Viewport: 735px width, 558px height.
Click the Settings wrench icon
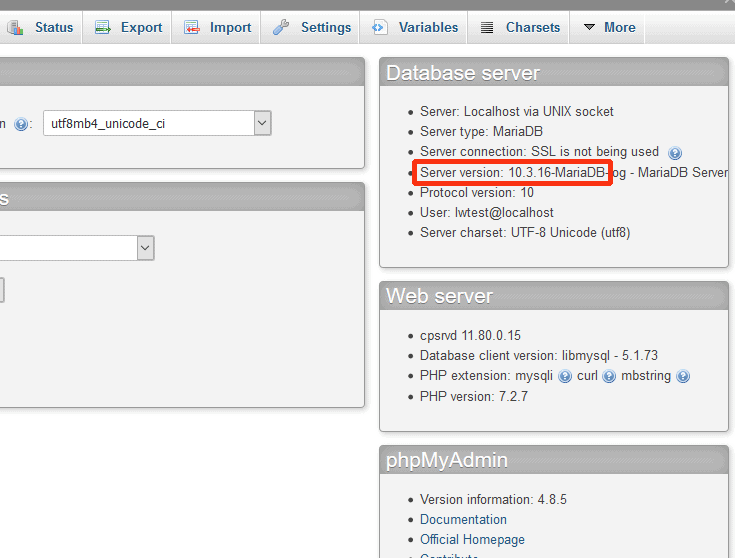pyautogui.click(x=281, y=27)
